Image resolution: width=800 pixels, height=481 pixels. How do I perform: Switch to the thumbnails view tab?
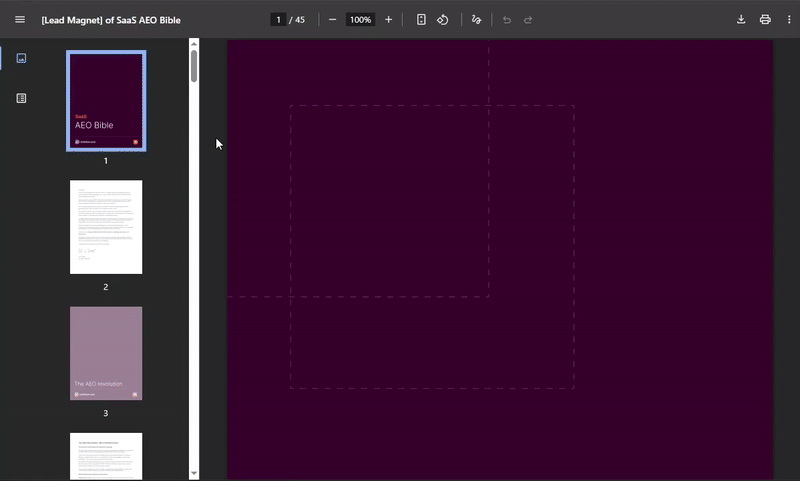(x=21, y=58)
